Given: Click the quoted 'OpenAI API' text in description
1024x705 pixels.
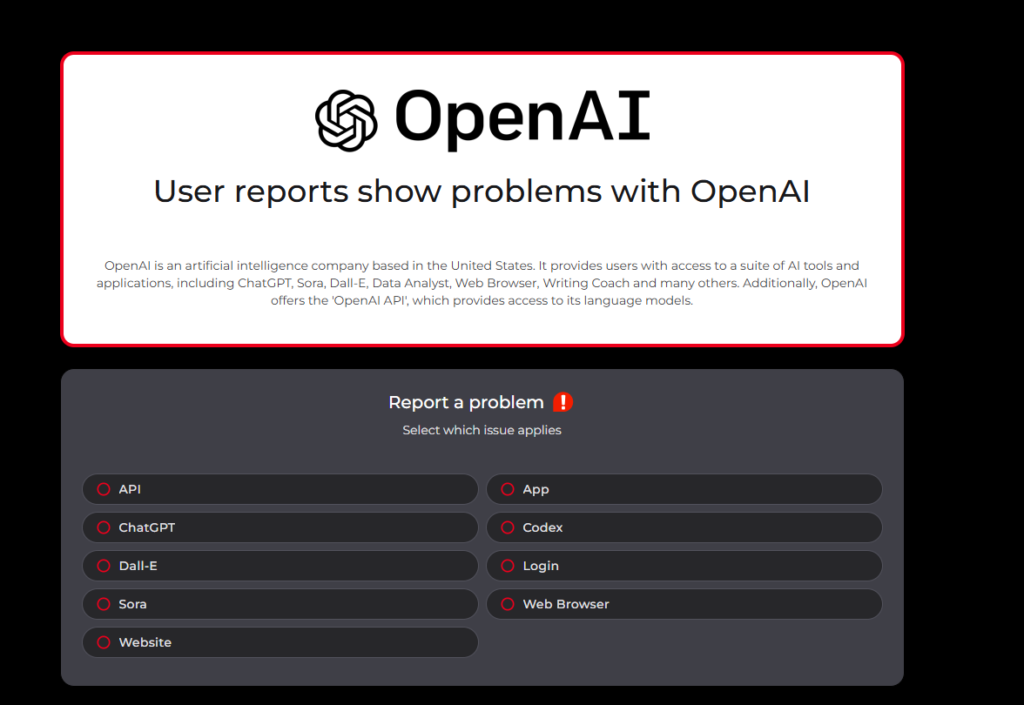Looking at the screenshot, I should [370, 300].
